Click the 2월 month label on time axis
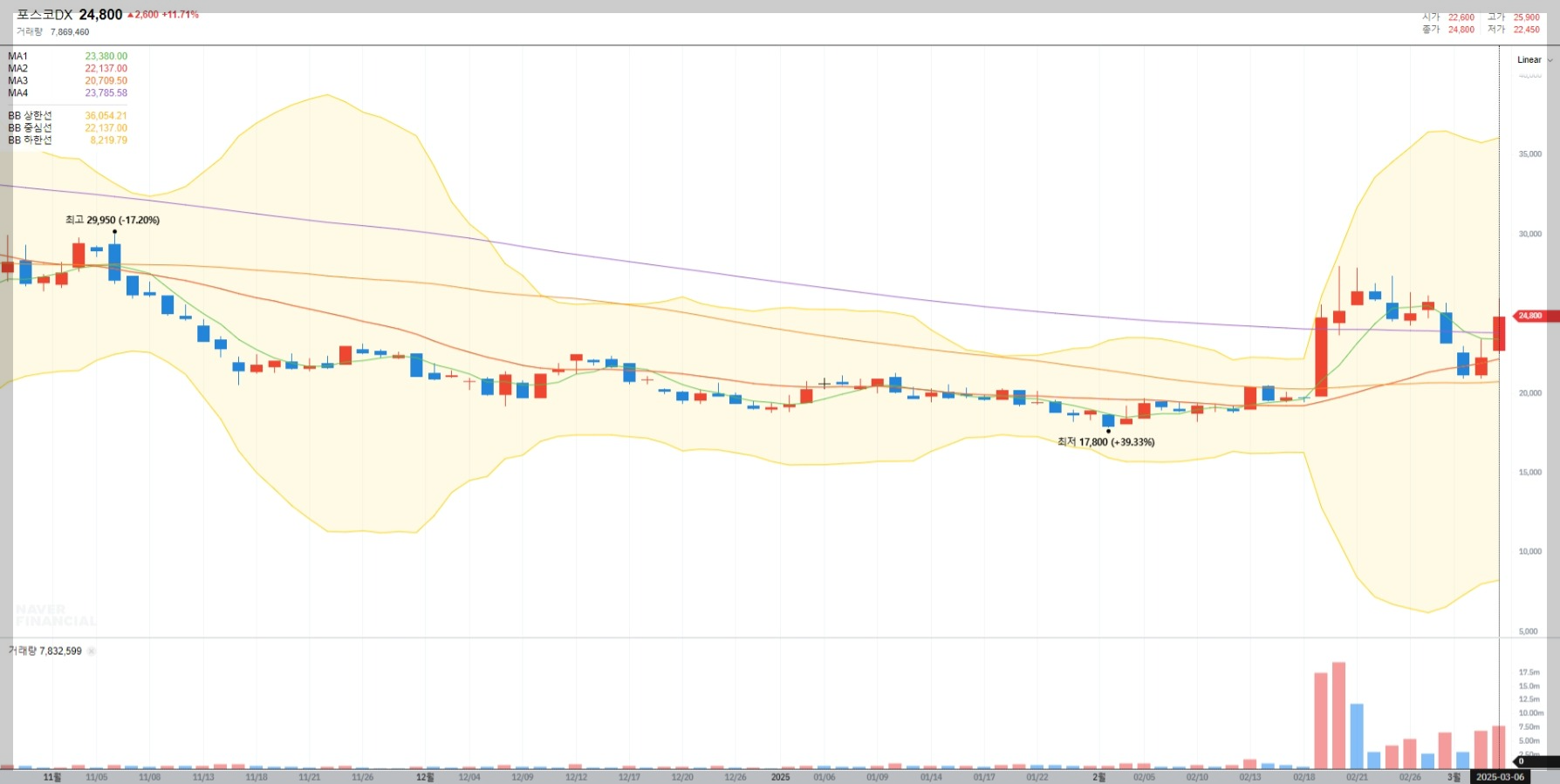 (1099, 777)
